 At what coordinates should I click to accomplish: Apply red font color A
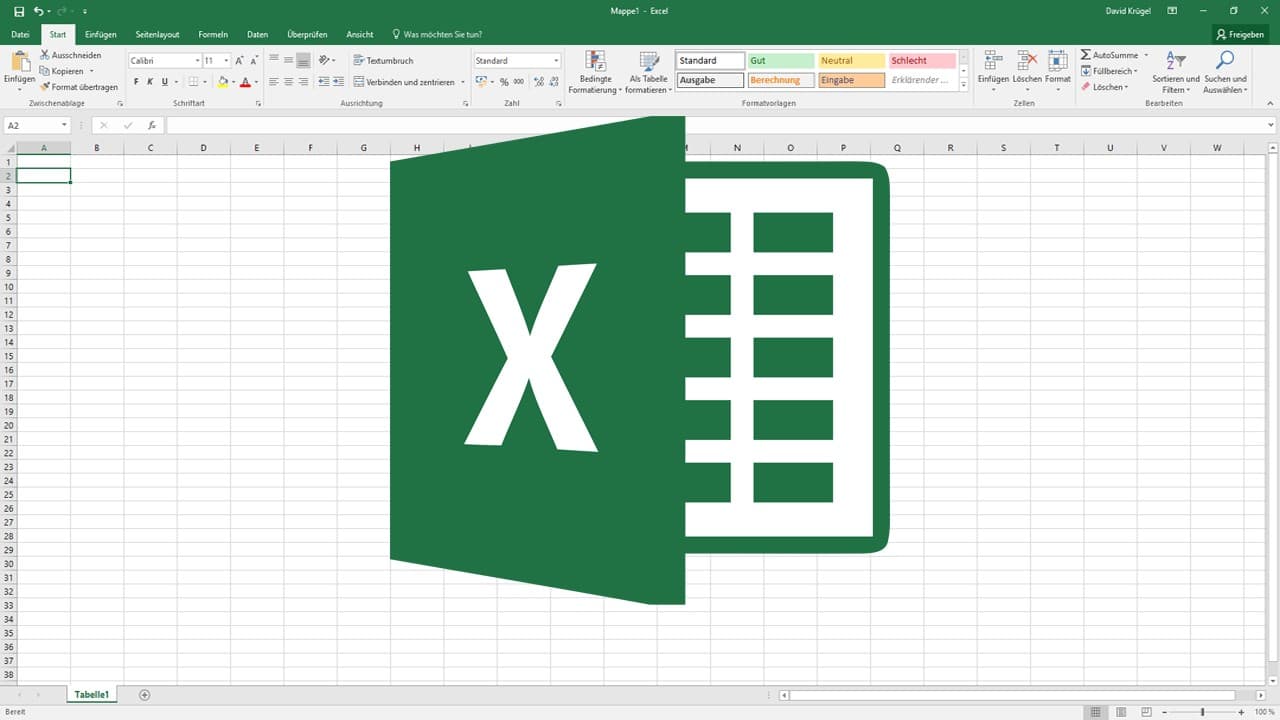pos(245,82)
